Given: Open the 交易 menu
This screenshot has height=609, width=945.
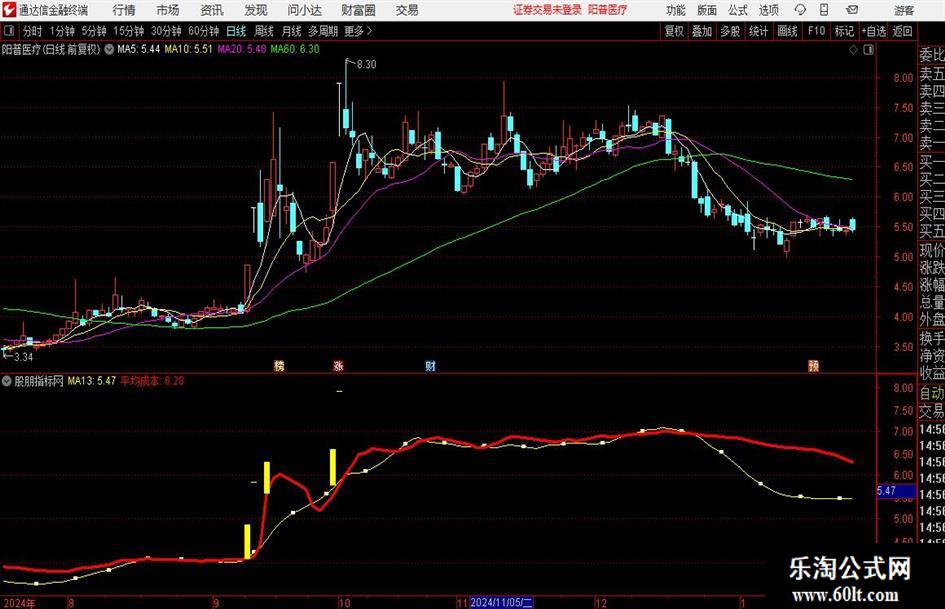Looking at the screenshot, I should [x=407, y=10].
